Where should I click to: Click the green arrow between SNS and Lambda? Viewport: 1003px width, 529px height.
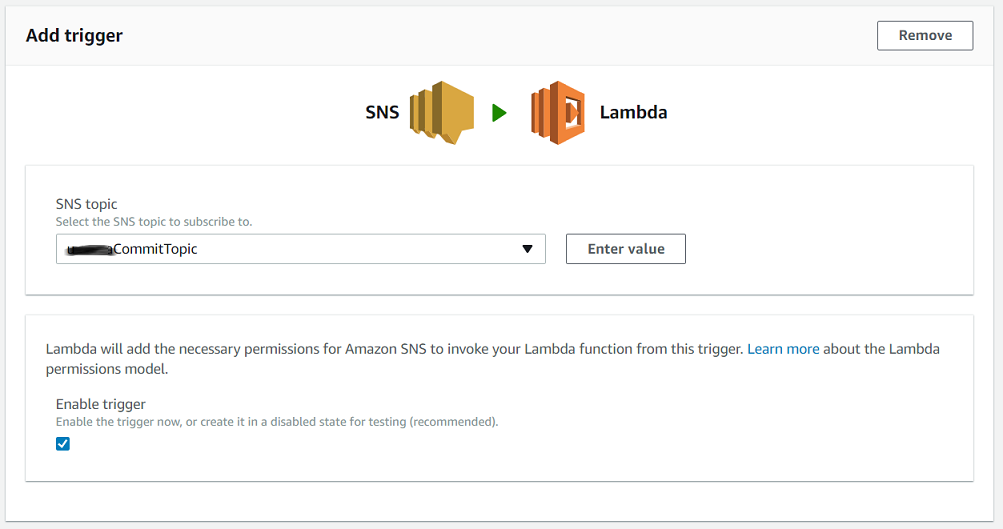click(499, 113)
